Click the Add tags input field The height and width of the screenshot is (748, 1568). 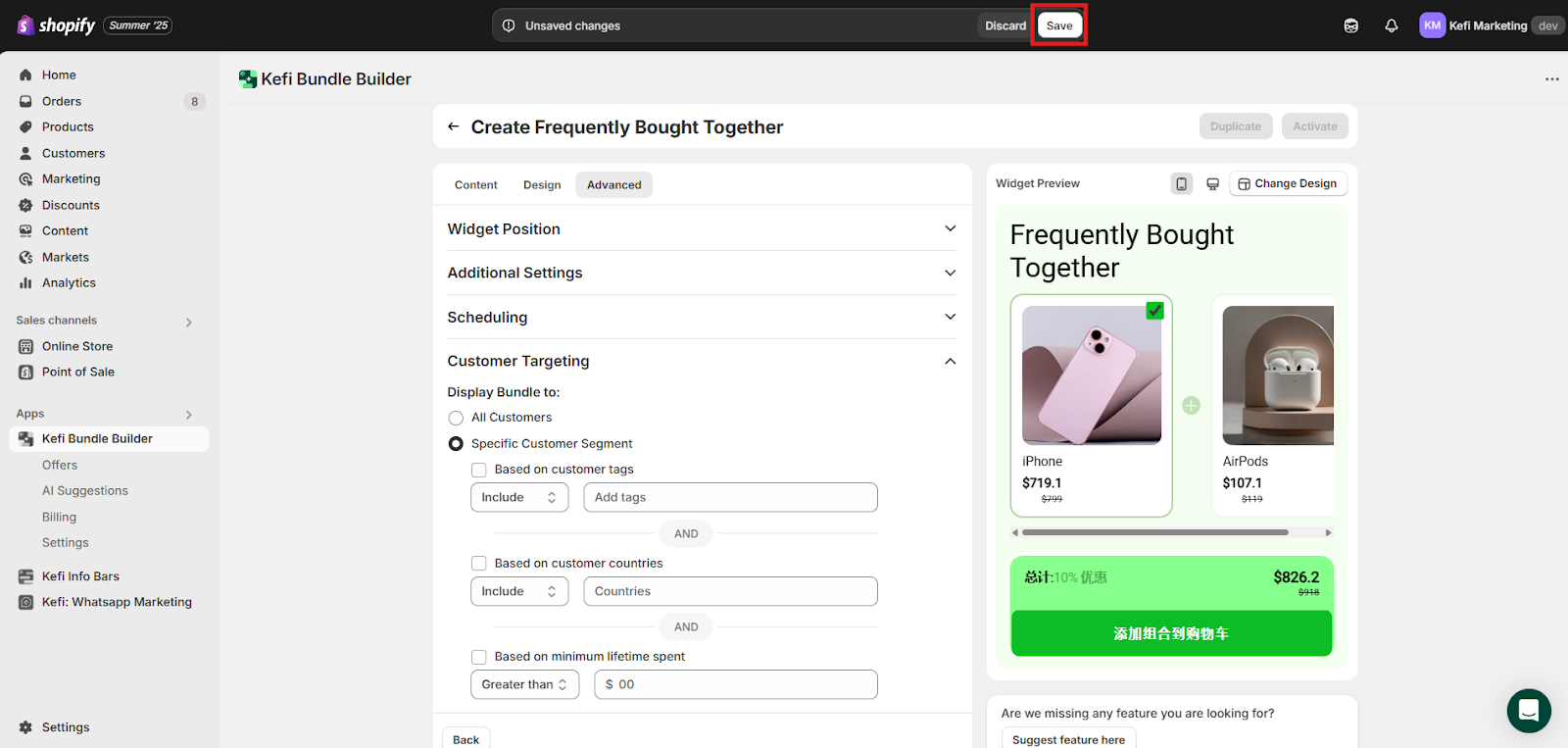(730, 497)
